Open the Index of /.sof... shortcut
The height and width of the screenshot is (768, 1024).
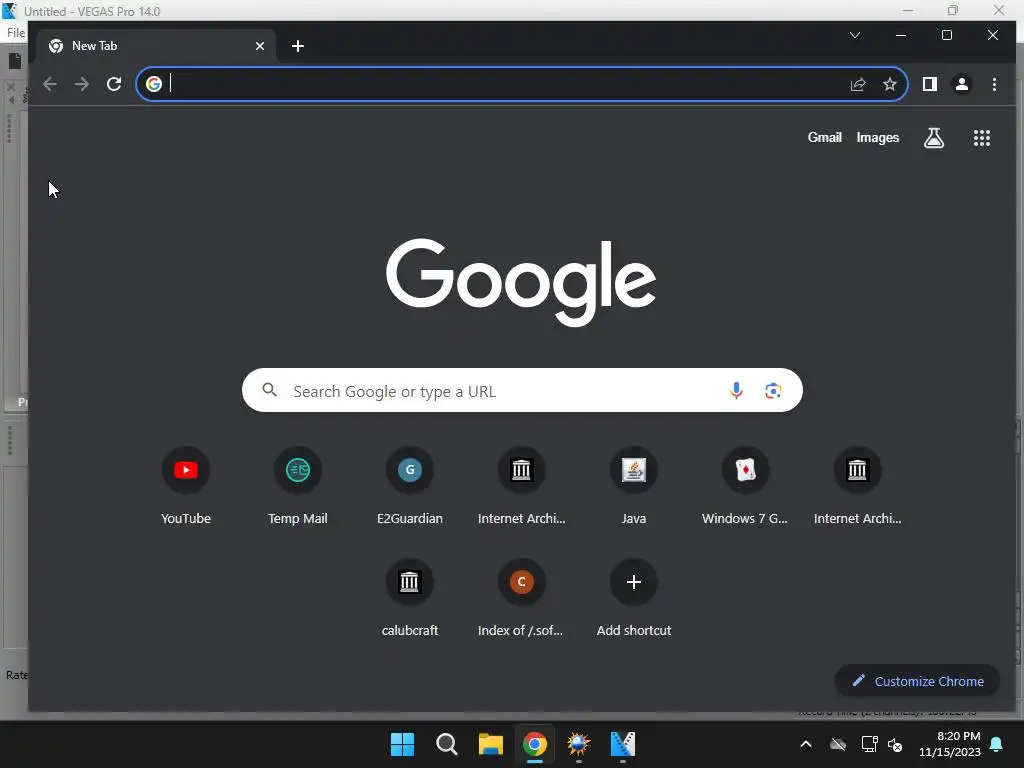(x=521, y=598)
